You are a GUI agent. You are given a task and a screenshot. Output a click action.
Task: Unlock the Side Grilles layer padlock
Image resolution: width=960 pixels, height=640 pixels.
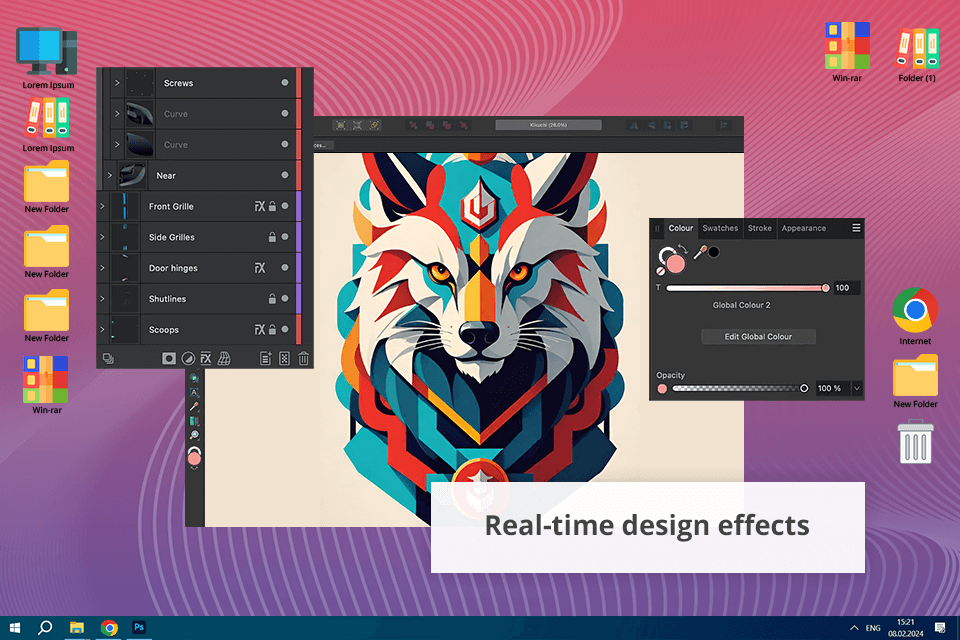tap(272, 237)
